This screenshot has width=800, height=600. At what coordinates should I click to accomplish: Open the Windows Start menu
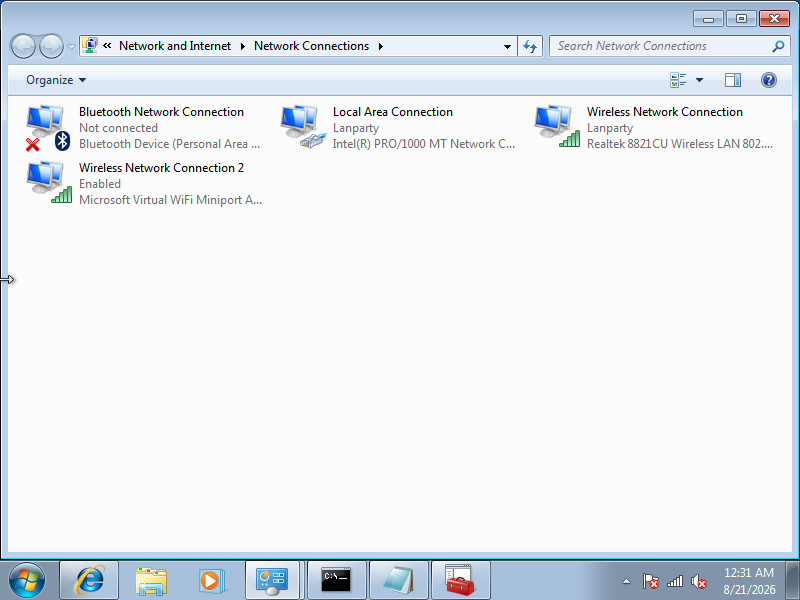[x=27, y=581]
